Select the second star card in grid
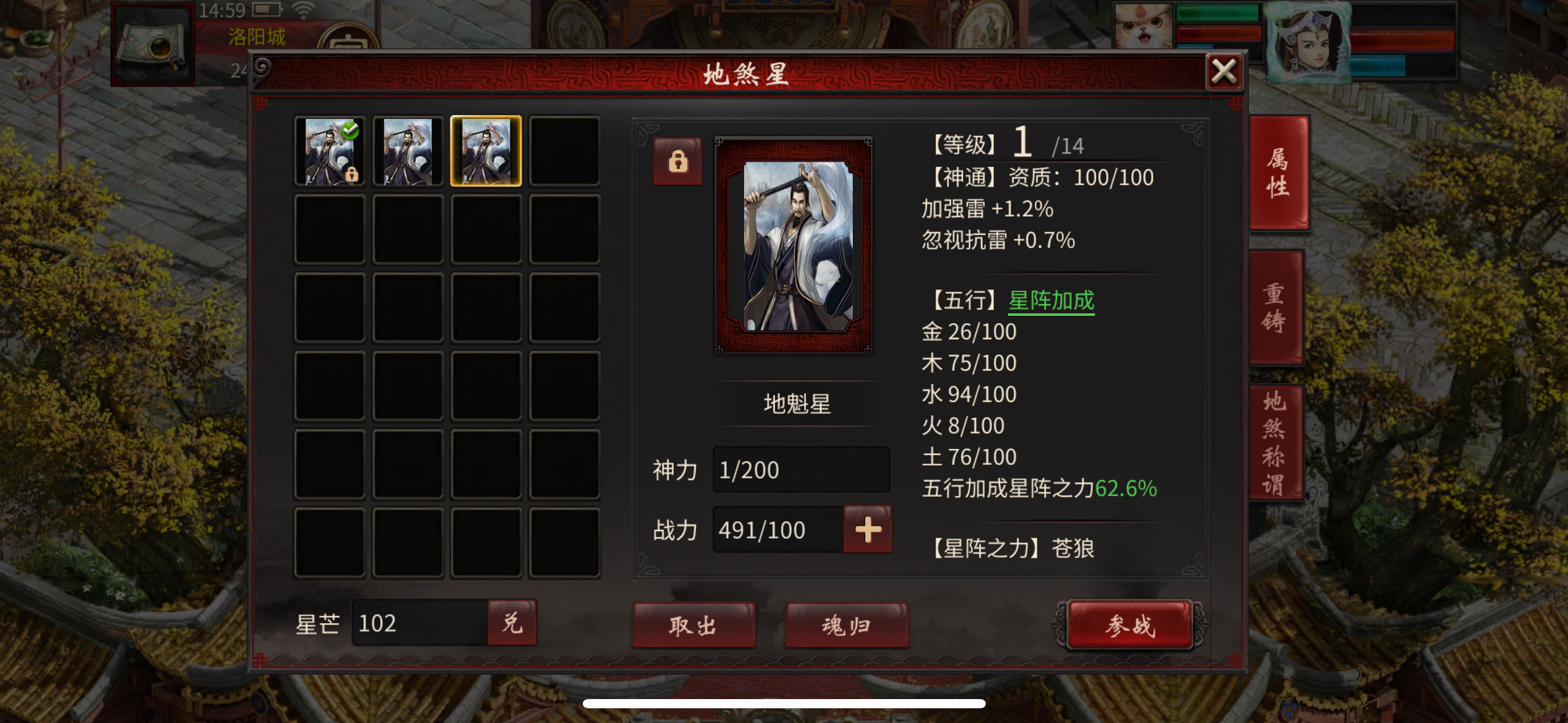This screenshot has height=723, width=1568. (x=408, y=151)
